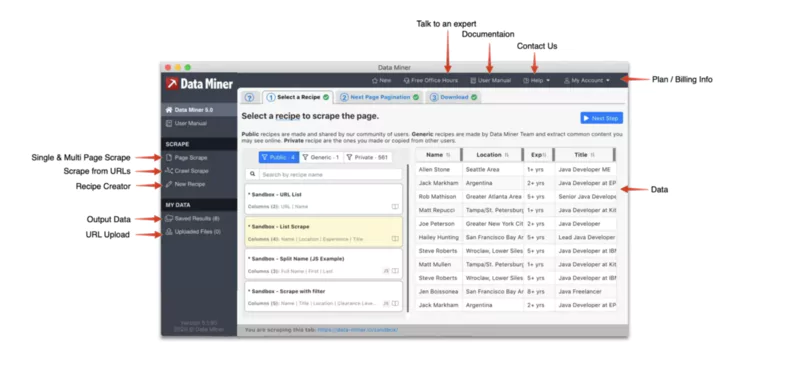Viewport: 800px width, 371px height.
Task: Expand the Help dropdown menu
Action: 536,81
